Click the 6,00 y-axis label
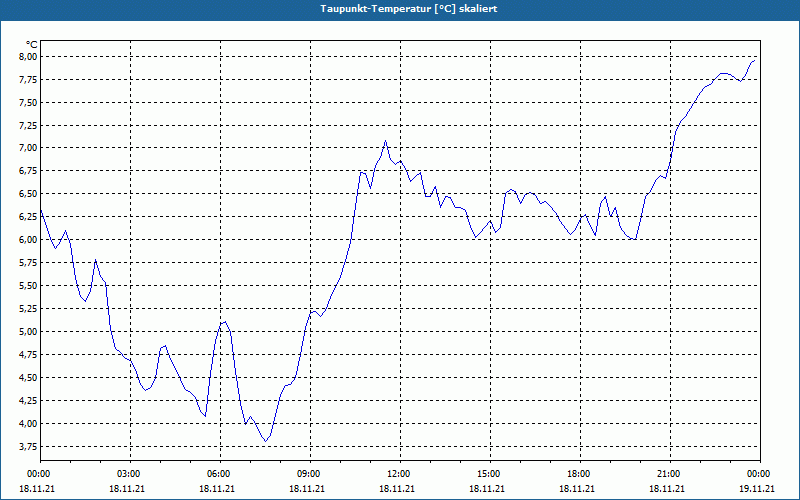This screenshot has height=500, width=800. click(x=29, y=240)
